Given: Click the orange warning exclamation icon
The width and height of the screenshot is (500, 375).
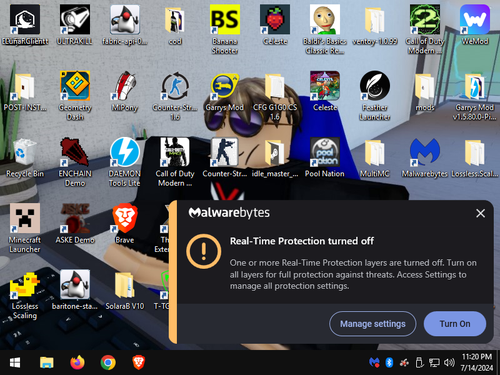Looking at the screenshot, I should (x=204, y=251).
